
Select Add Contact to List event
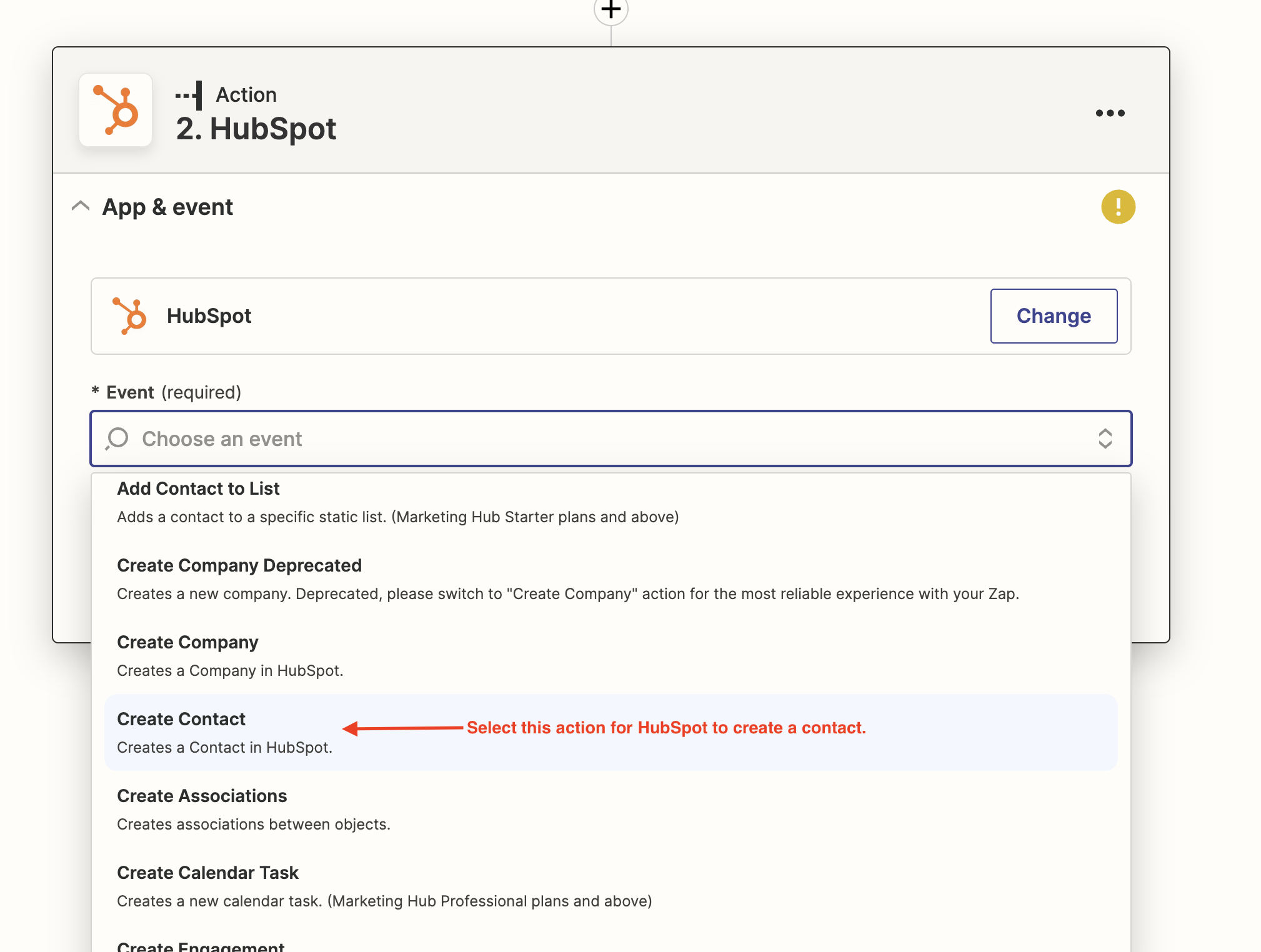click(611, 502)
